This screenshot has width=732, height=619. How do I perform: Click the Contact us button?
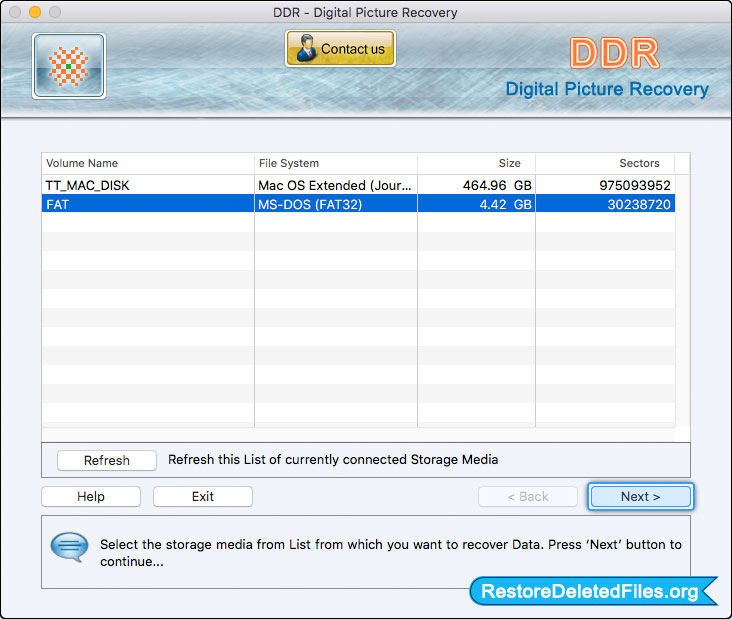click(340, 49)
